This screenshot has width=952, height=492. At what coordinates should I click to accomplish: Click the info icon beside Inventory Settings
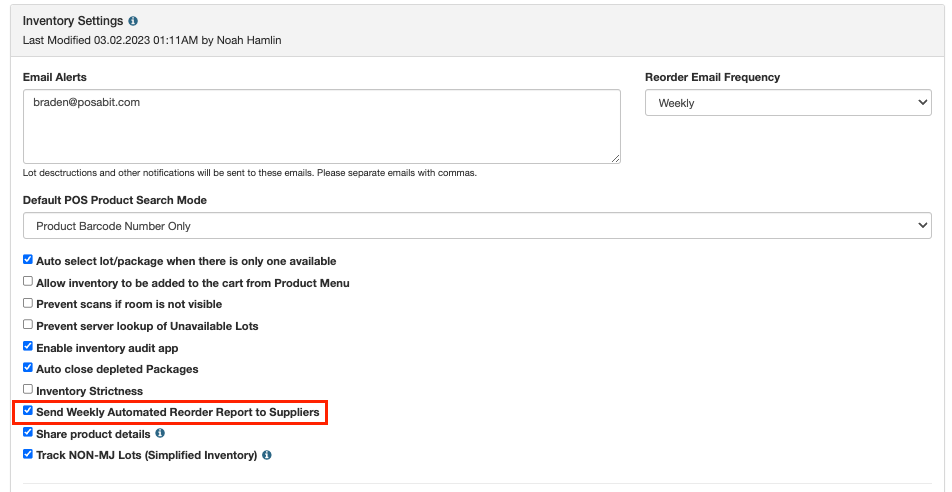pos(133,21)
